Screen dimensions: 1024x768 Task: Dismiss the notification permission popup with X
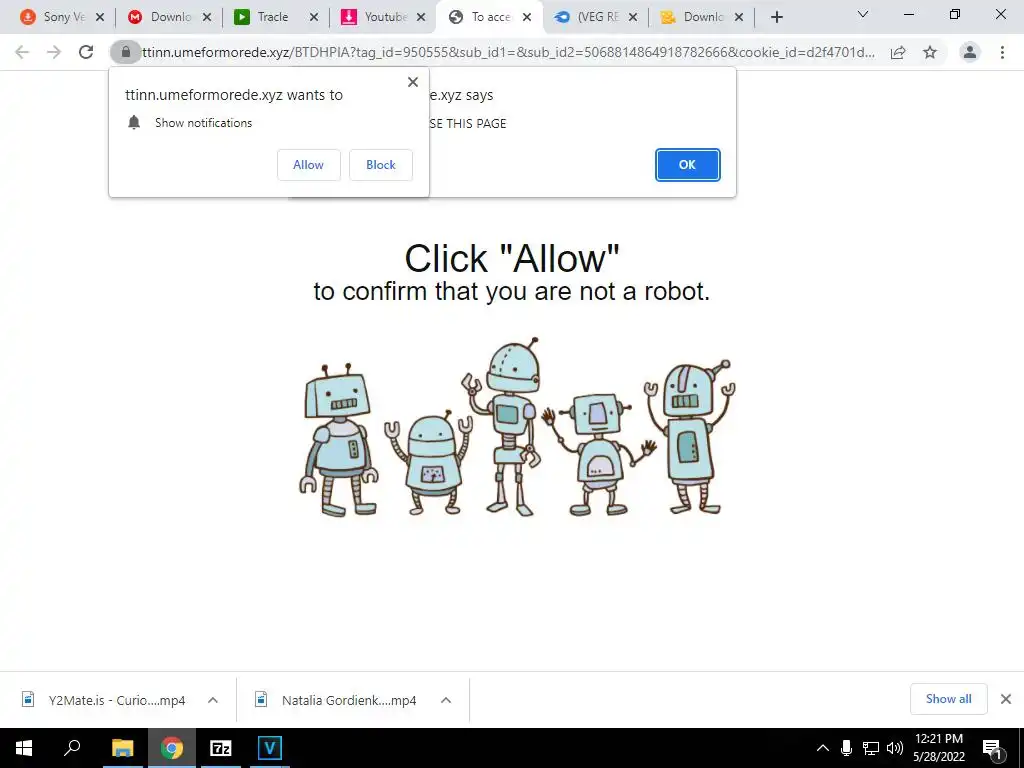(x=413, y=82)
